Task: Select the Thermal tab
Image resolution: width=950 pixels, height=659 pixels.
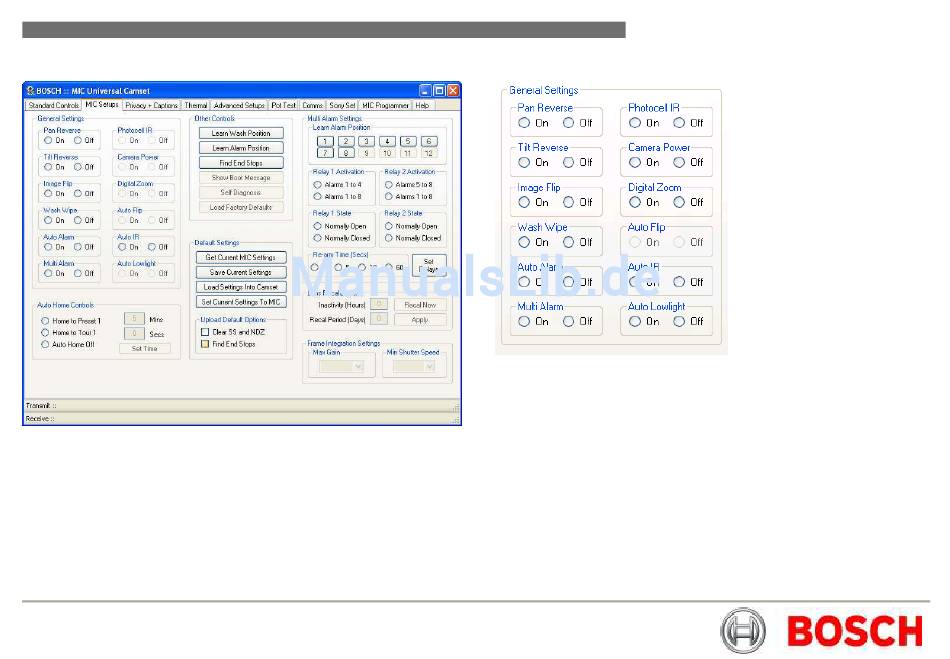Action: tap(196, 105)
